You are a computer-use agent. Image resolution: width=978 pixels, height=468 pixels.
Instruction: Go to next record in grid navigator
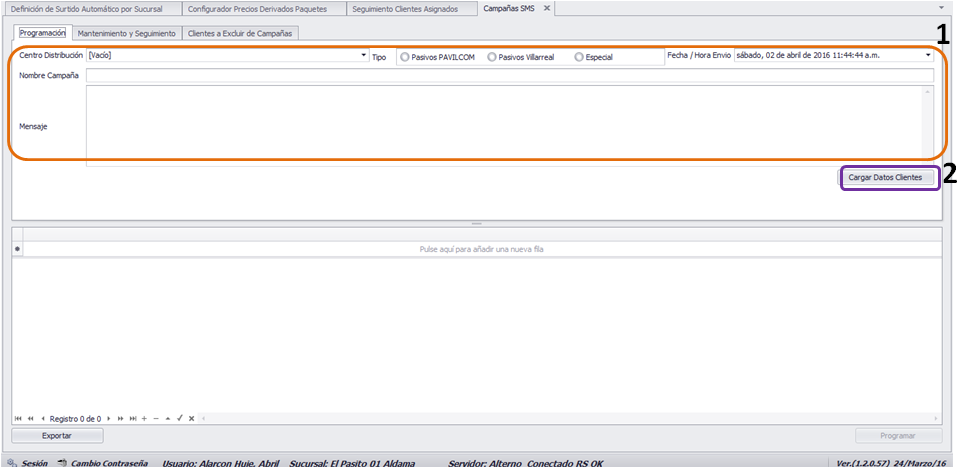point(109,419)
